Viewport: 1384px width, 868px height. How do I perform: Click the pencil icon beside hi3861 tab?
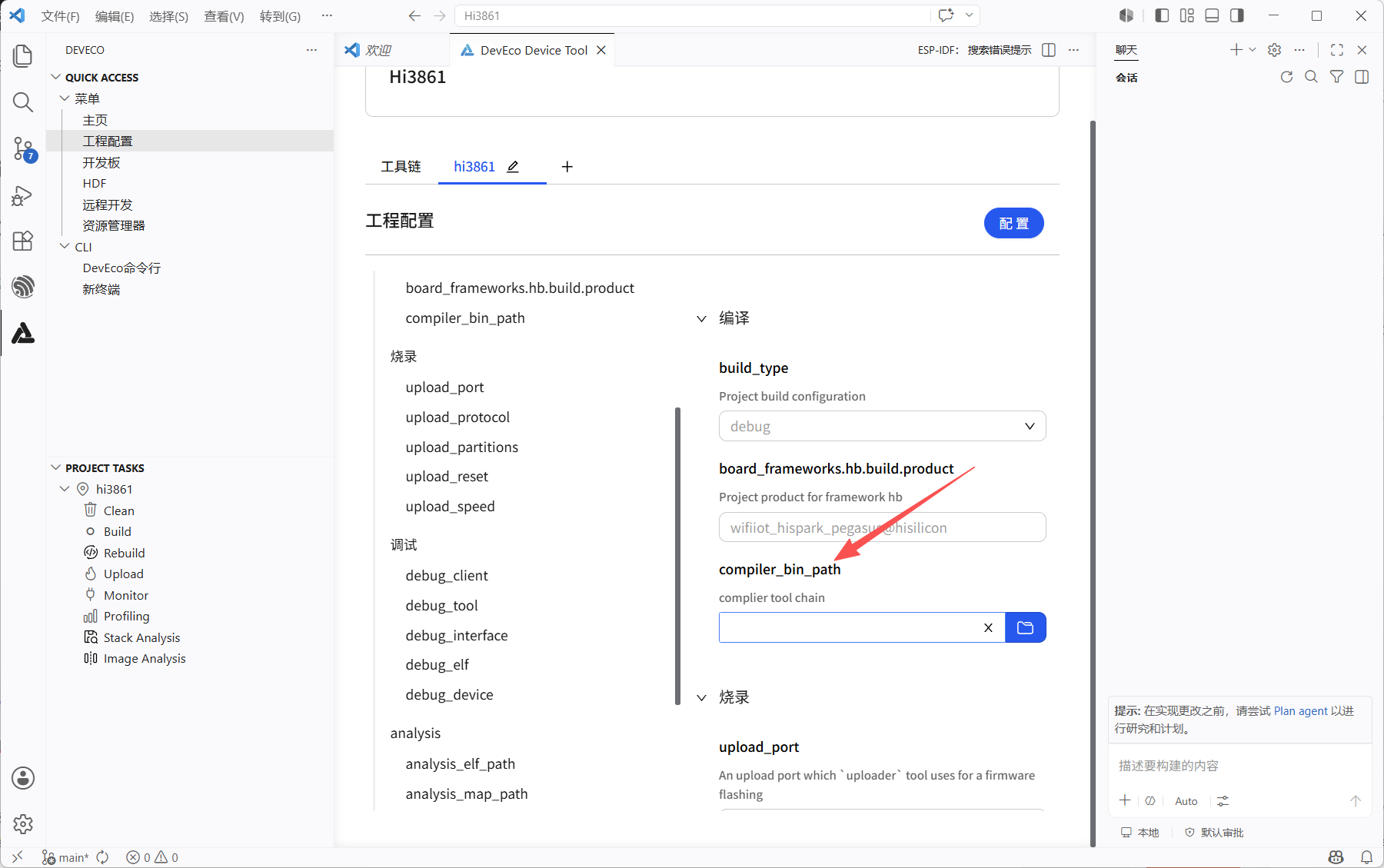point(513,167)
